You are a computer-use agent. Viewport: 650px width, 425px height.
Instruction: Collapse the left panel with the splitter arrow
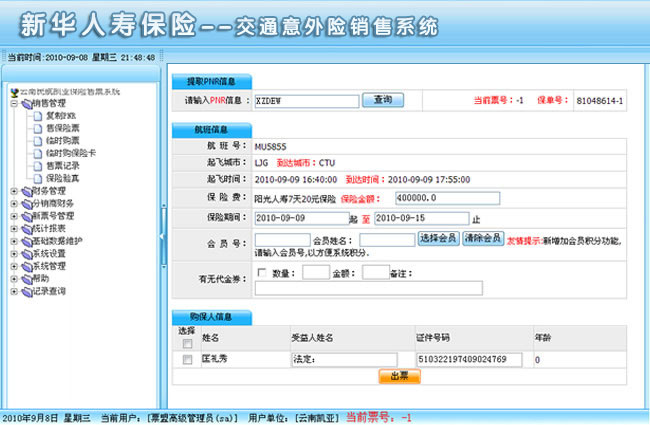pyautogui.click(x=162, y=236)
